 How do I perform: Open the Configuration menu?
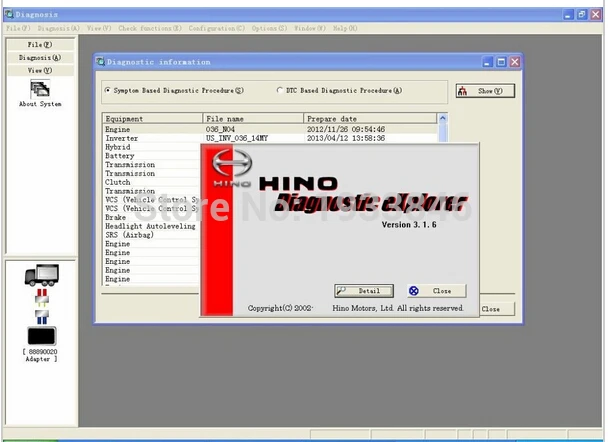click(x=217, y=28)
